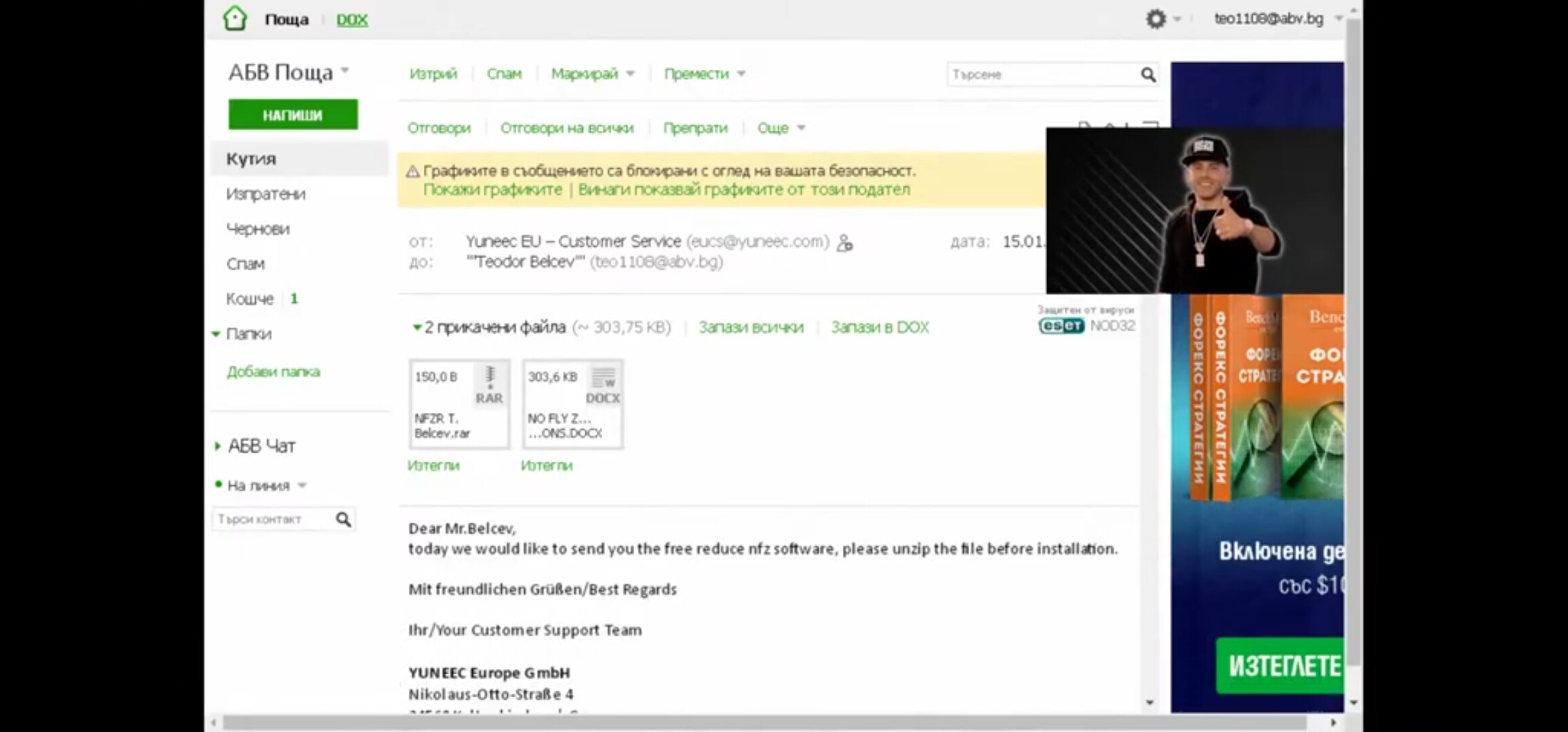Open the DOX tab

tap(352, 20)
